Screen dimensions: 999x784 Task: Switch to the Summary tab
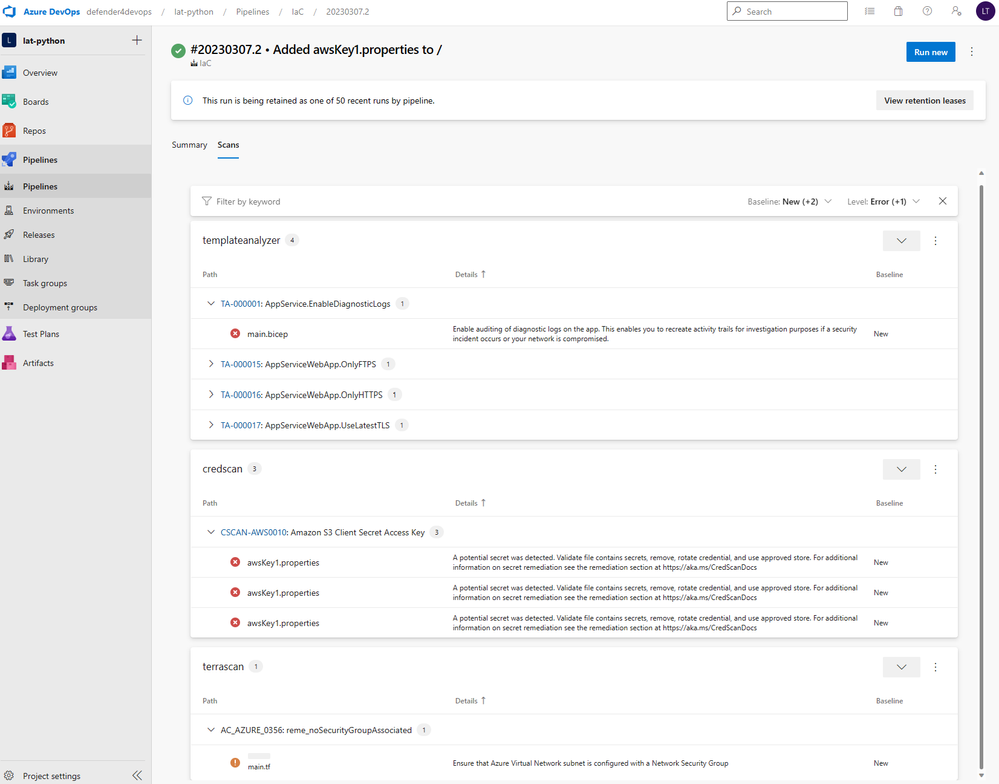pos(189,145)
